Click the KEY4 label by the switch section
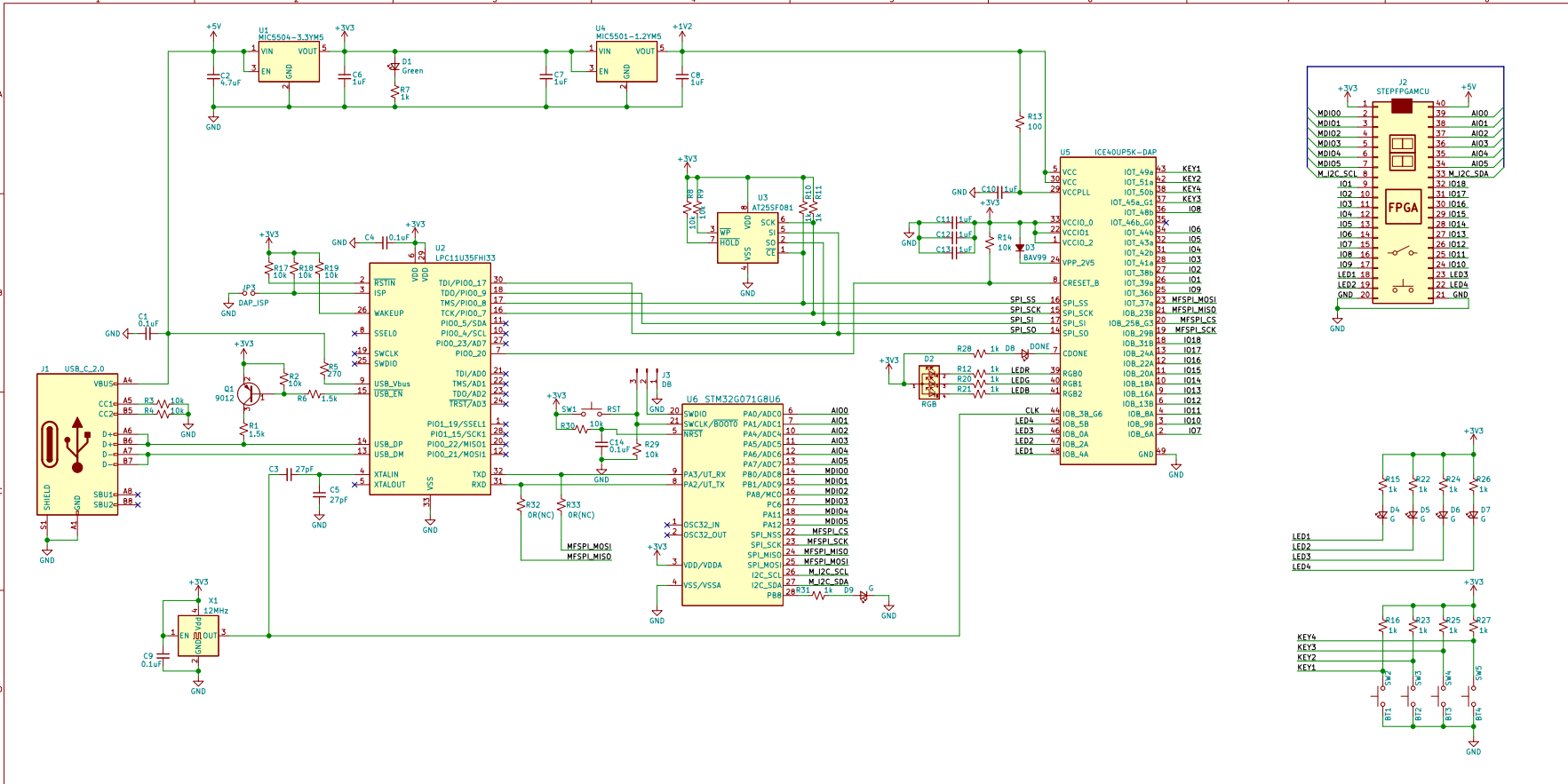 pyautogui.click(x=1307, y=637)
